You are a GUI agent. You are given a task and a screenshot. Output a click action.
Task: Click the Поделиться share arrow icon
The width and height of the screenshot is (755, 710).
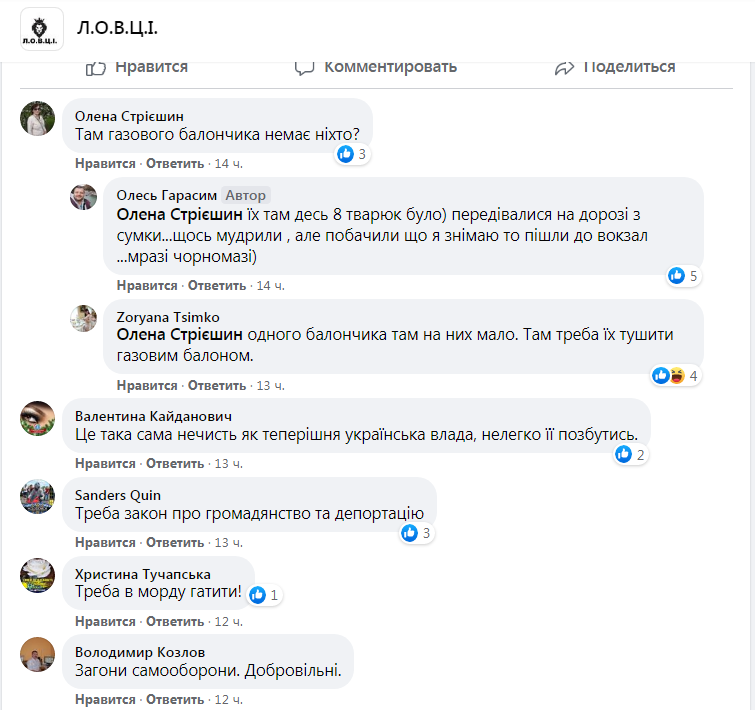pos(564,68)
